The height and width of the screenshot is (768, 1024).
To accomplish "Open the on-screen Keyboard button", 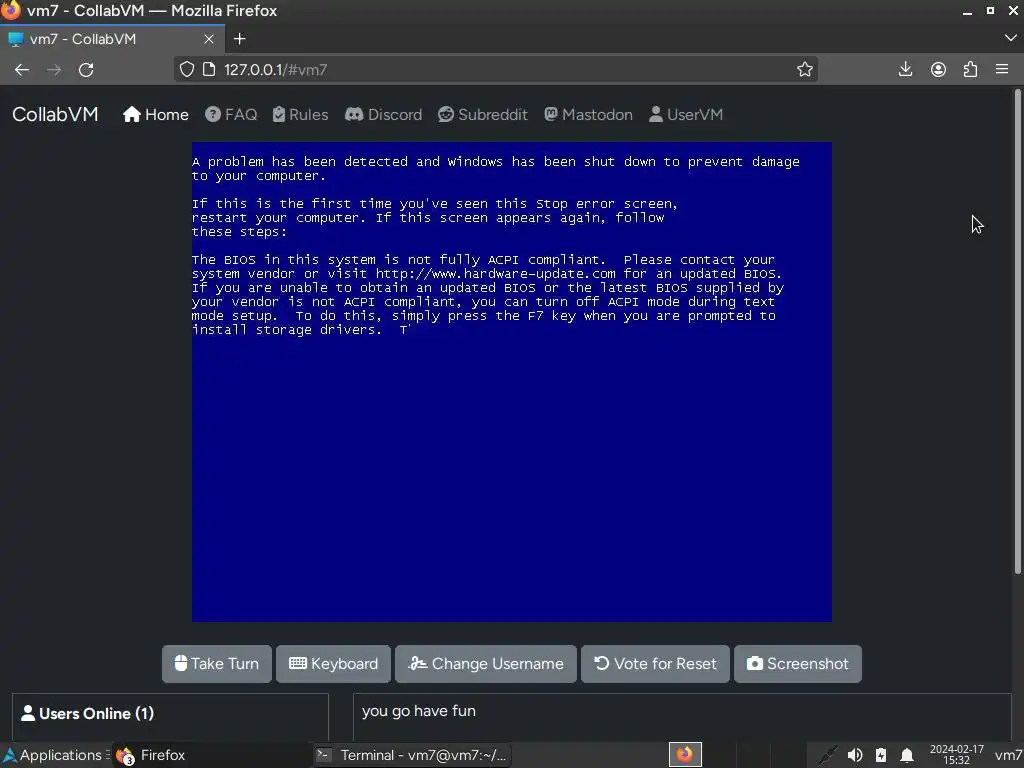I will click(333, 664).
